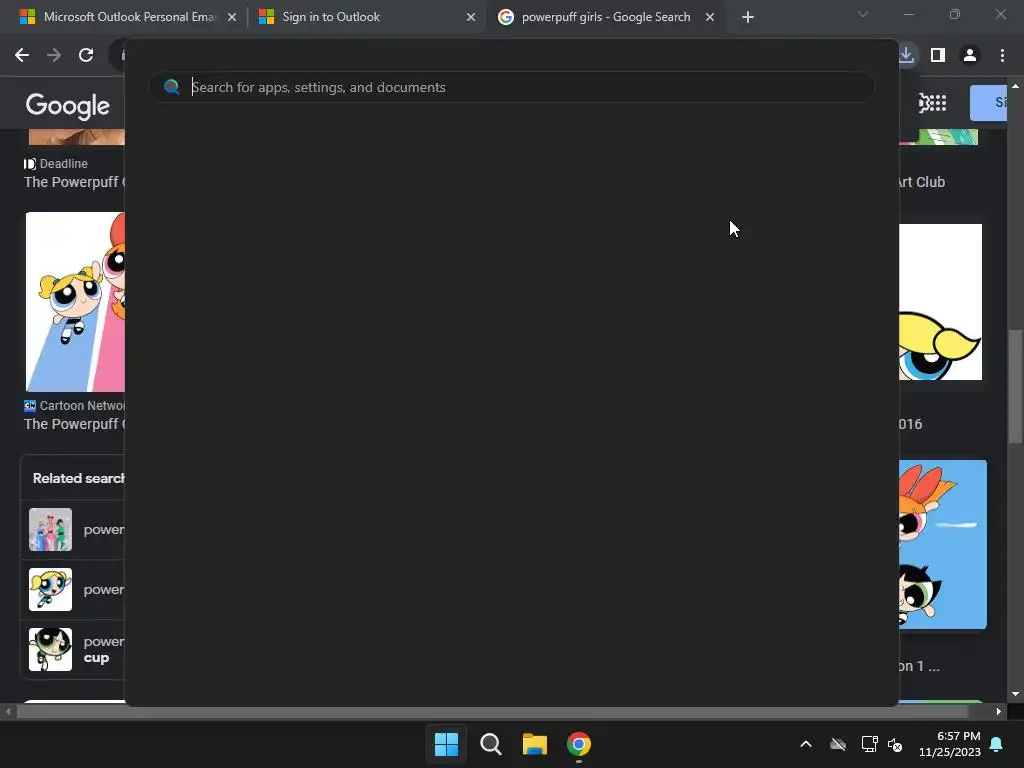Viewport: 1024px width, 768px height.
Task: Go back in Chrome history
Action: click(22, 56)
